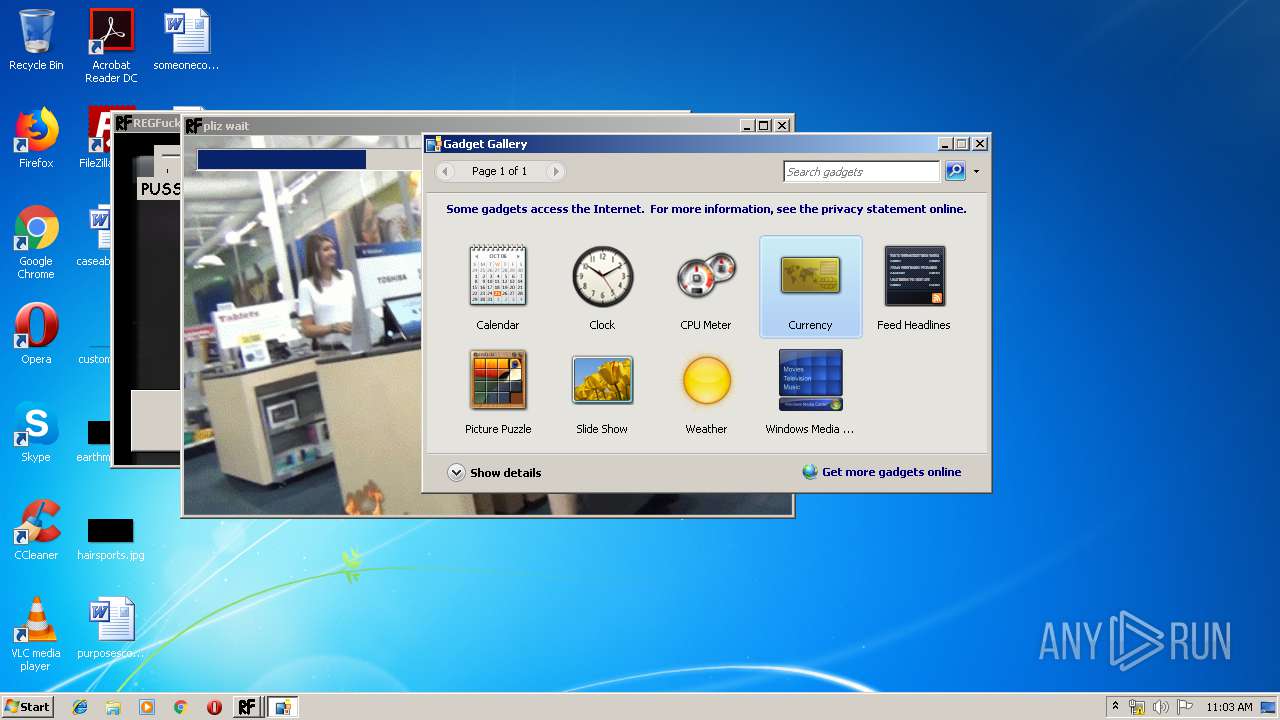Switch to the RF app taskbar button
Viewport: 1280px width, 720px height.
tap(246, 707)
